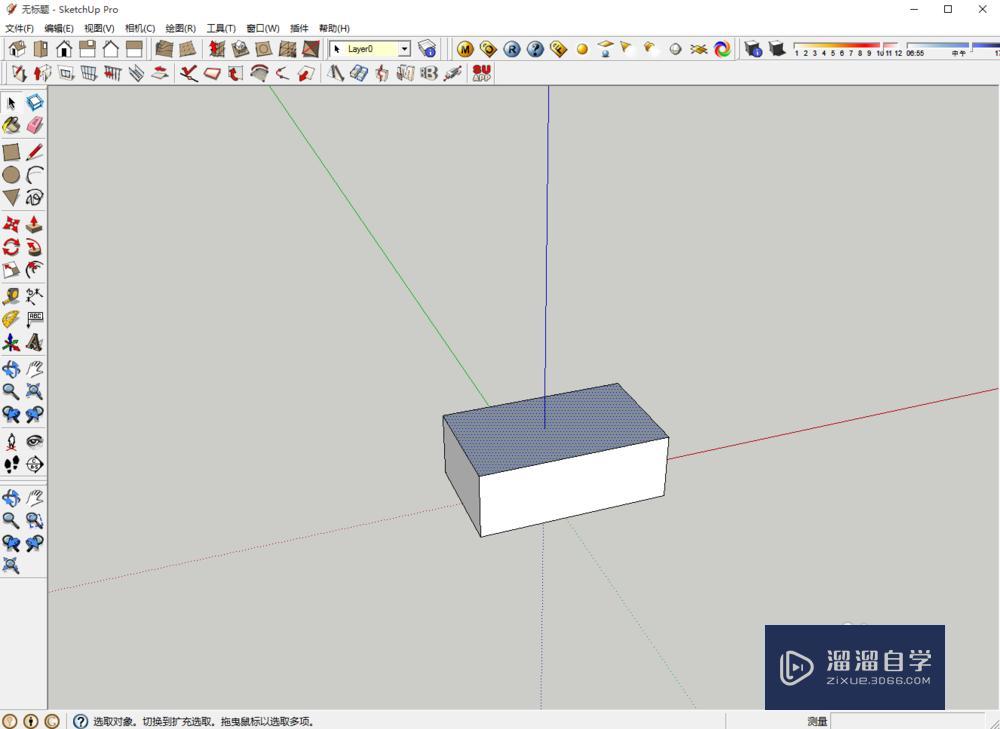Expand the Layer0 dropdown list

pos(404,48)
